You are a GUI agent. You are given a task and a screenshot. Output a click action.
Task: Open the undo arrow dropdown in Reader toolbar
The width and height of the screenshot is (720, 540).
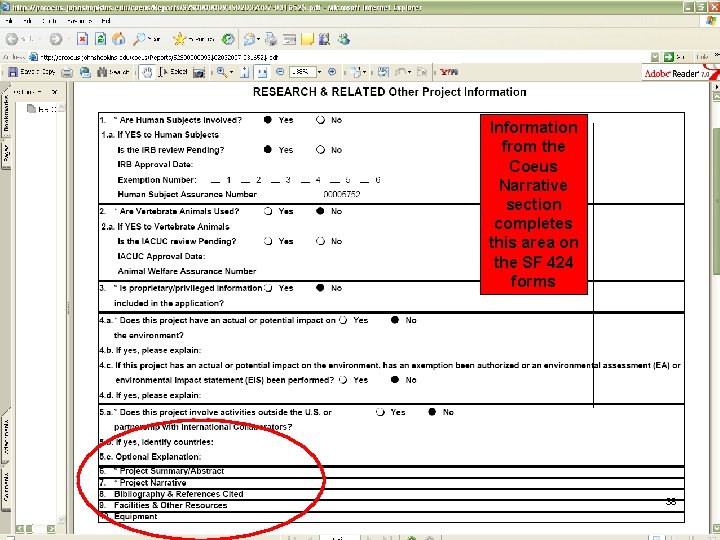tap(409, 72)
